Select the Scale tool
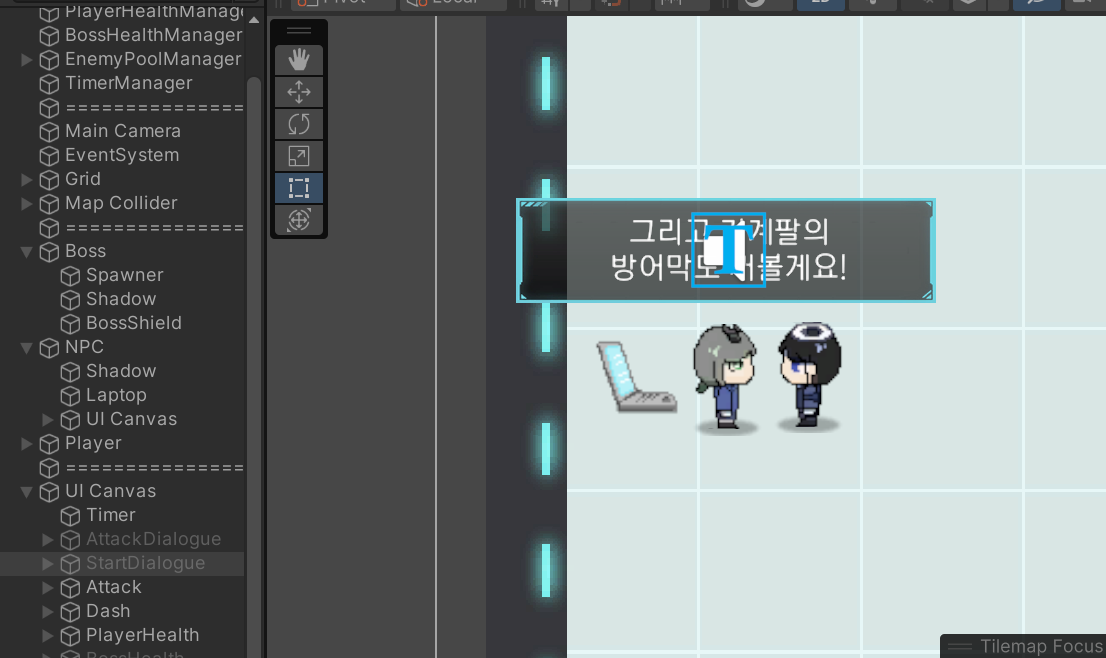The height and width of the screenshot is (658, 1106). pyautogui.click(x=298, y=156)
